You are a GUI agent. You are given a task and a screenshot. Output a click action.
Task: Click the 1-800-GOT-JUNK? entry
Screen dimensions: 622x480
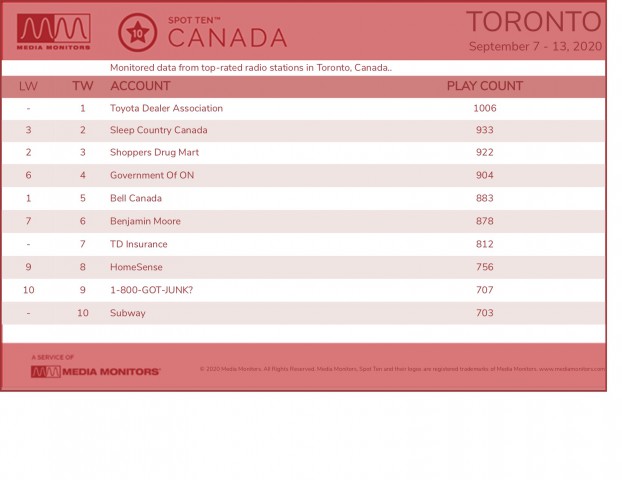(x=152, y=290)
